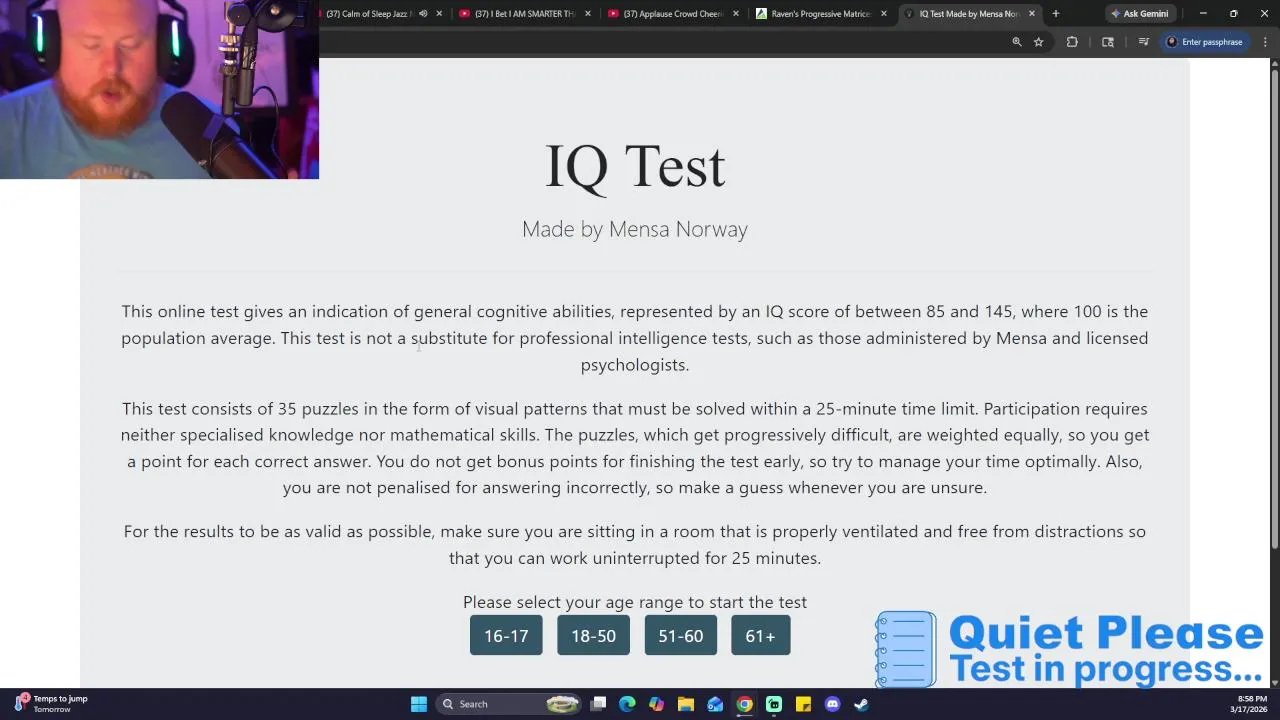This screenshot has height=720, width=1280.
Task: Close the IQ Test Made by Mensa tab
Action: (x=1032, y=14)
